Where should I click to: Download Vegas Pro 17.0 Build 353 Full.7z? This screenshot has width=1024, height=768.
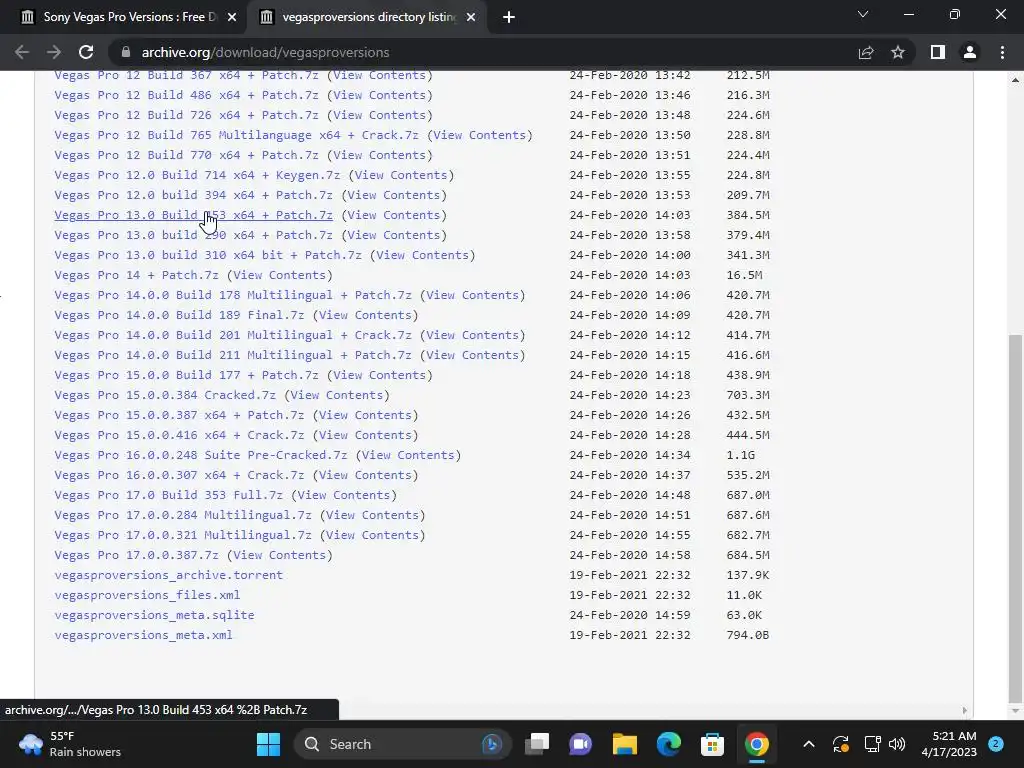(168, 495)
